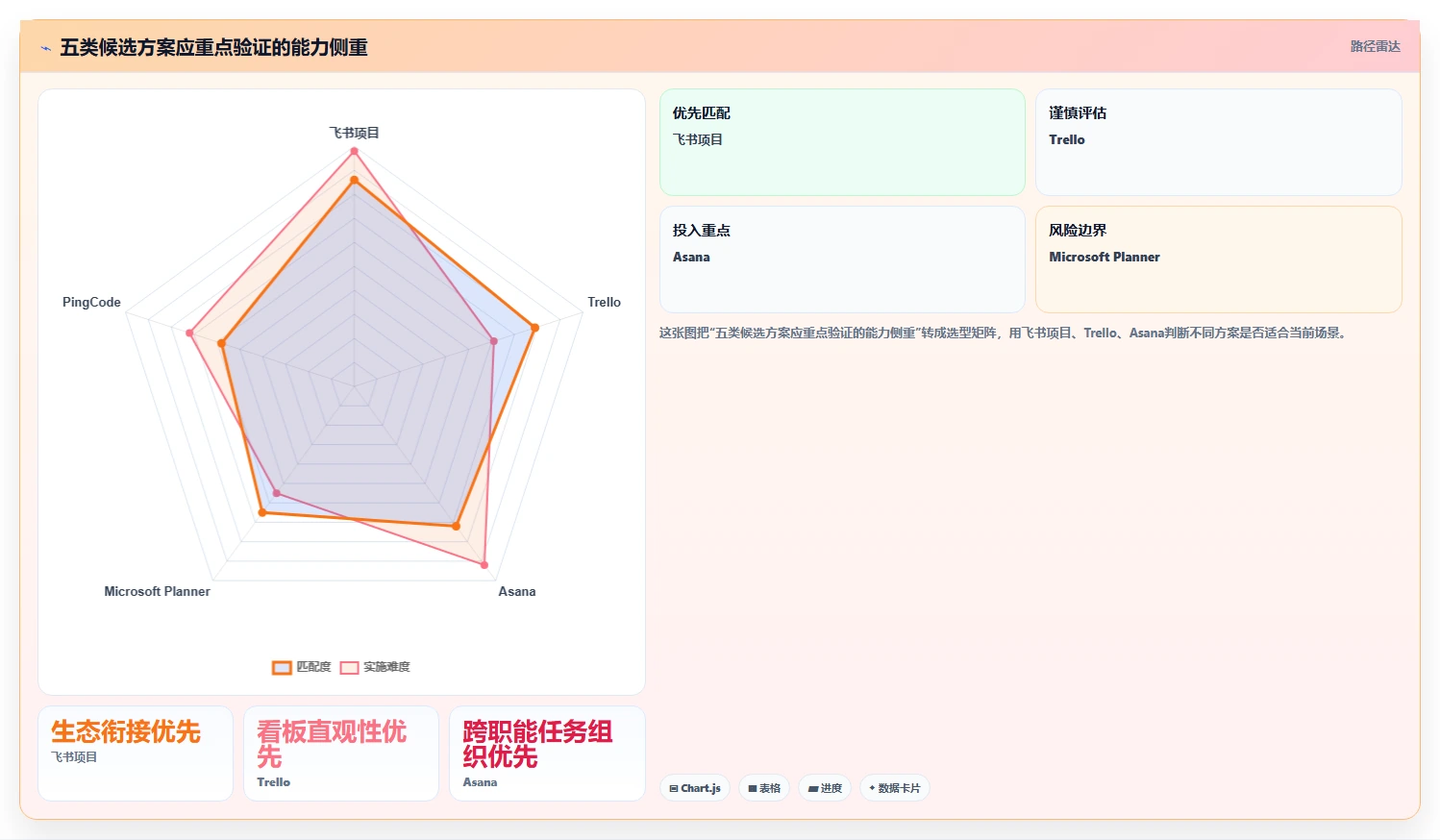
Task: Click the small icon before the header title
Action: click(x=45, y=48)
